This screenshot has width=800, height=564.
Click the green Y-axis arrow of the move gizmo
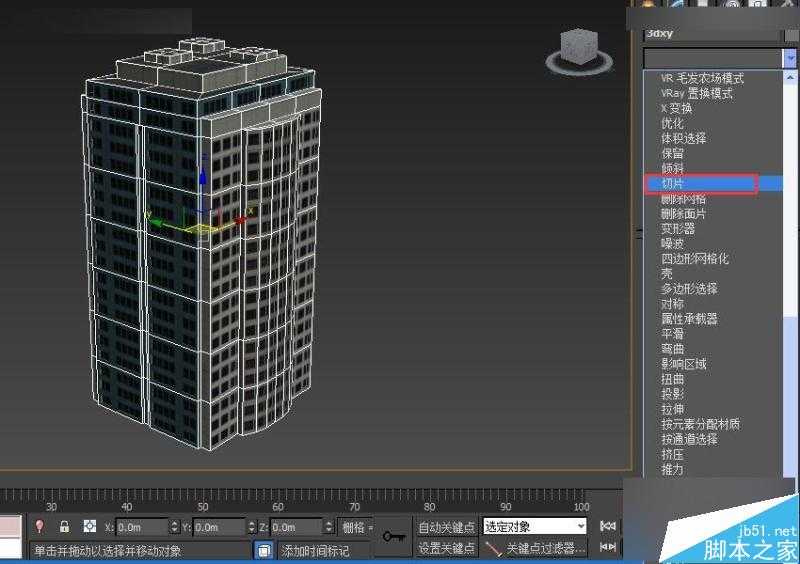coord(156,223)
